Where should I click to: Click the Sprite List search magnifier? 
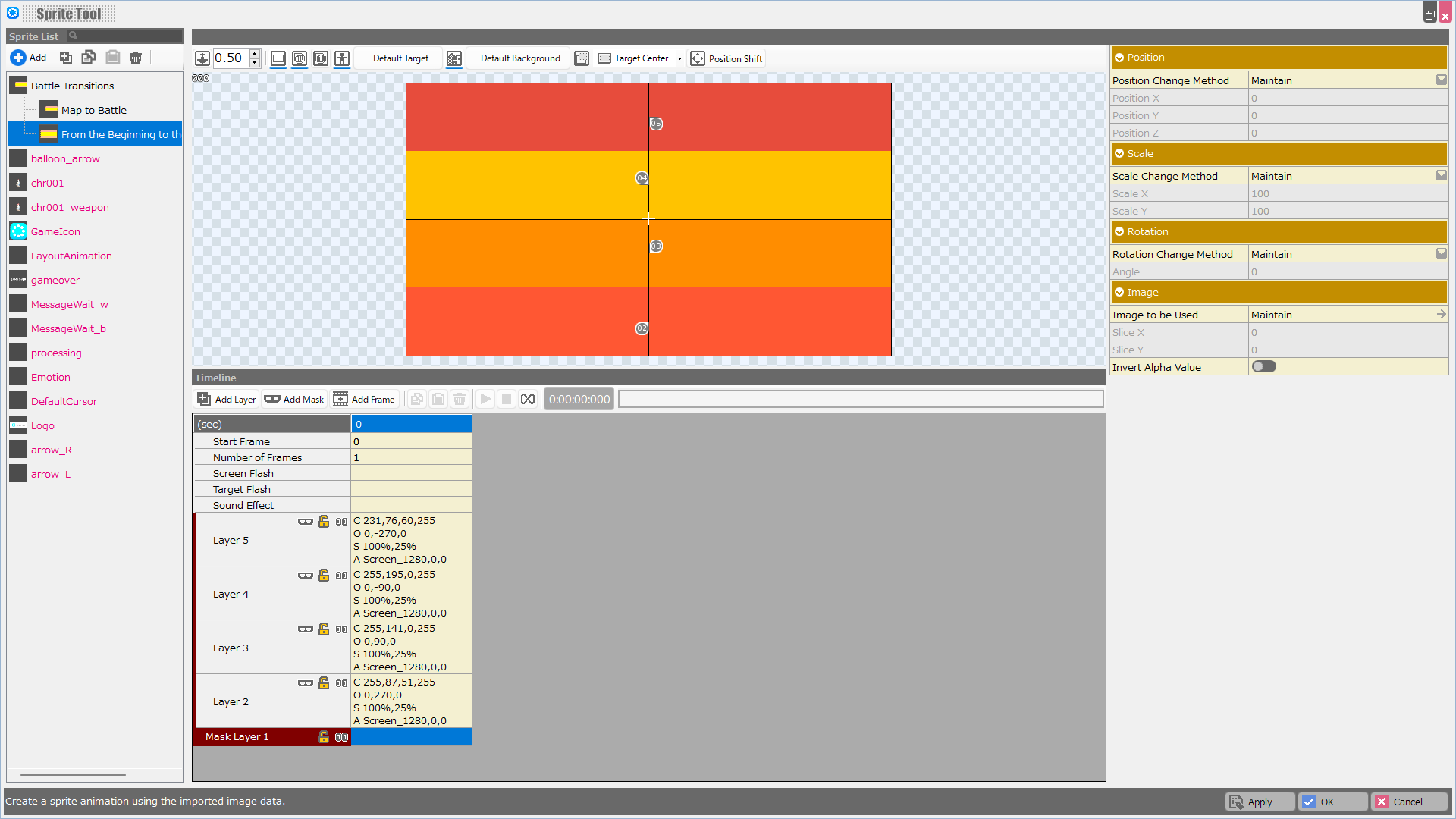tap(74, 36)
